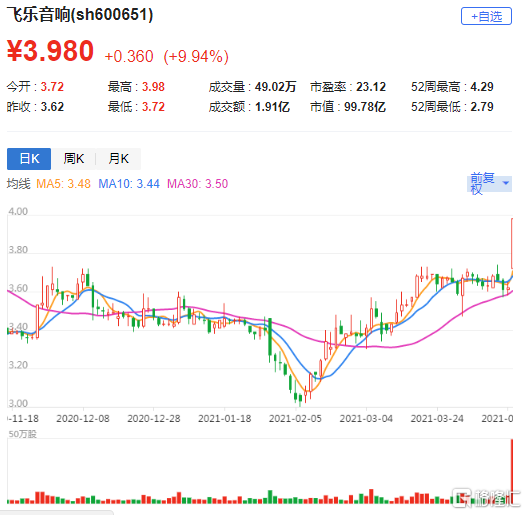Click the 3.80 price axis label
The height and width of the screenshot is (515, 527).
pos(18,250)
